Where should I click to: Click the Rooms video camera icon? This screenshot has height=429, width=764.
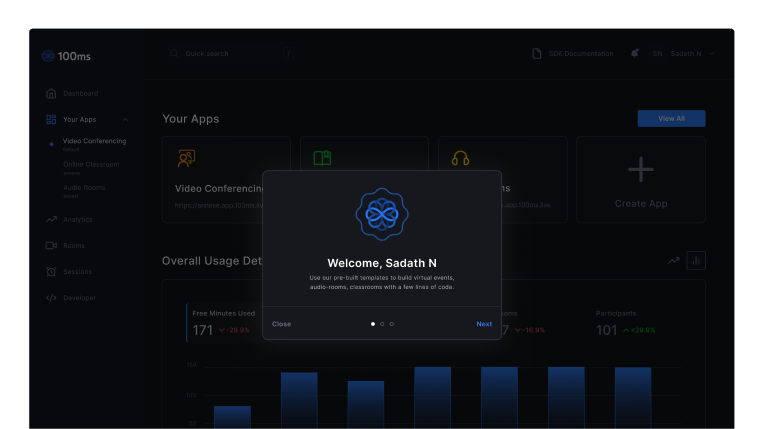click(51, 246)
